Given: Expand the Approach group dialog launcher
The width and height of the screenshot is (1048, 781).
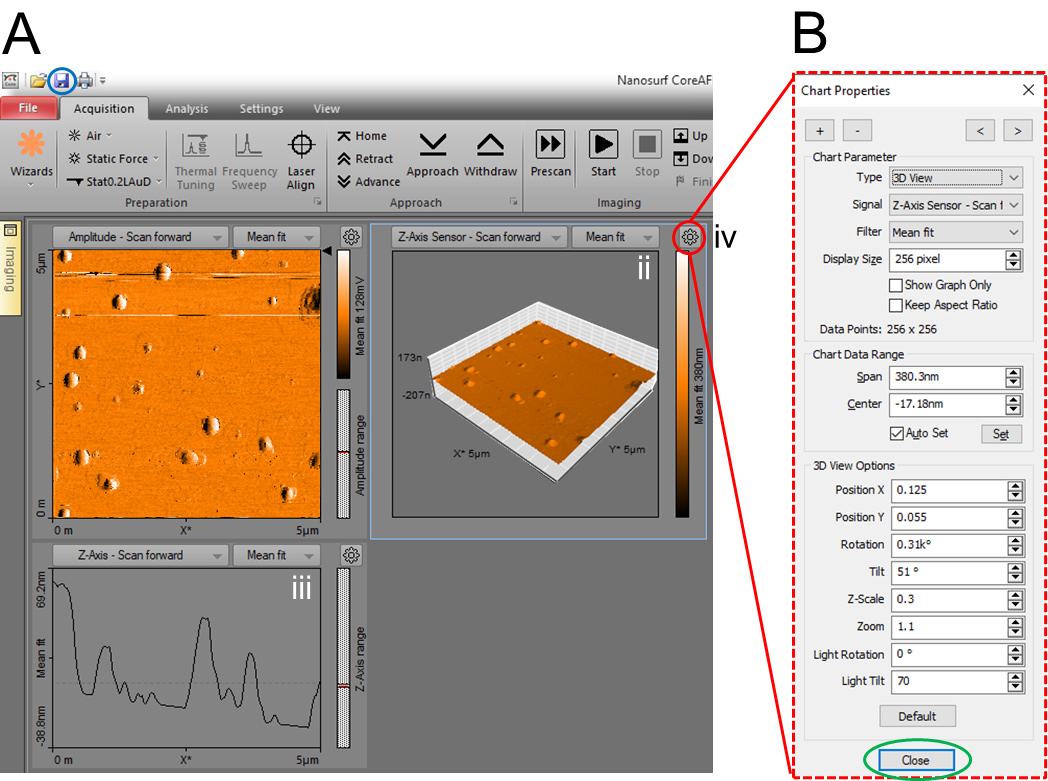Looking at the screenshot, I should pos(513,201).
